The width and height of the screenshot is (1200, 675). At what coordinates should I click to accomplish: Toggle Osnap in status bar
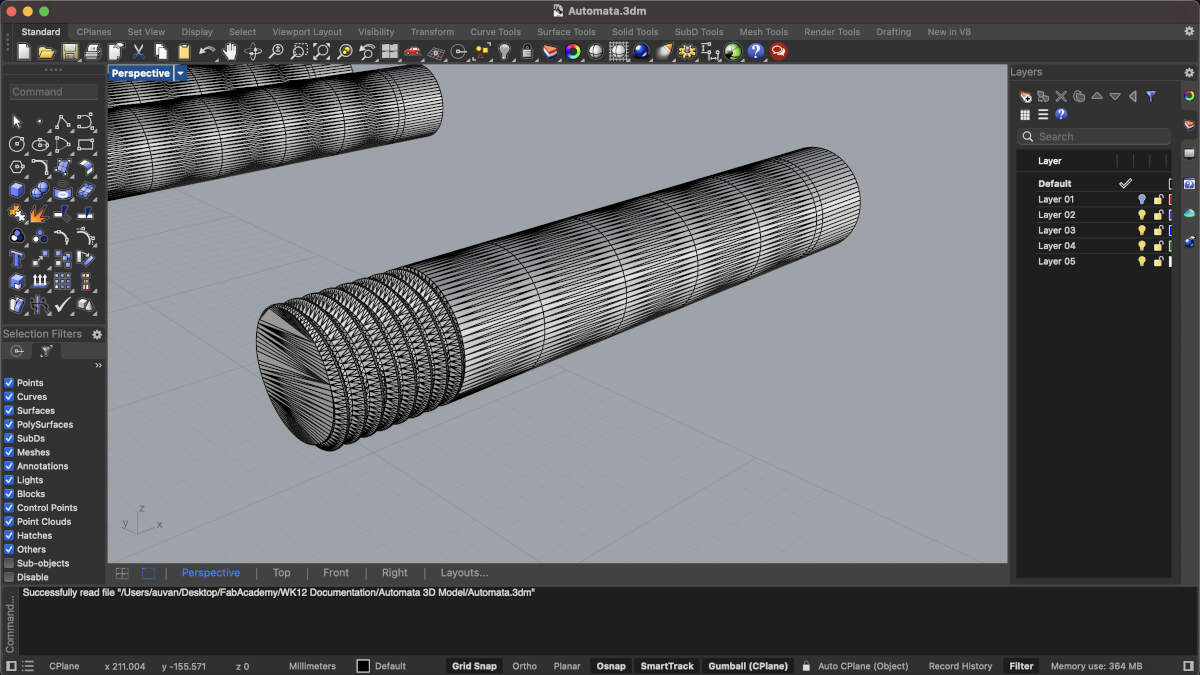click(611, 666)
